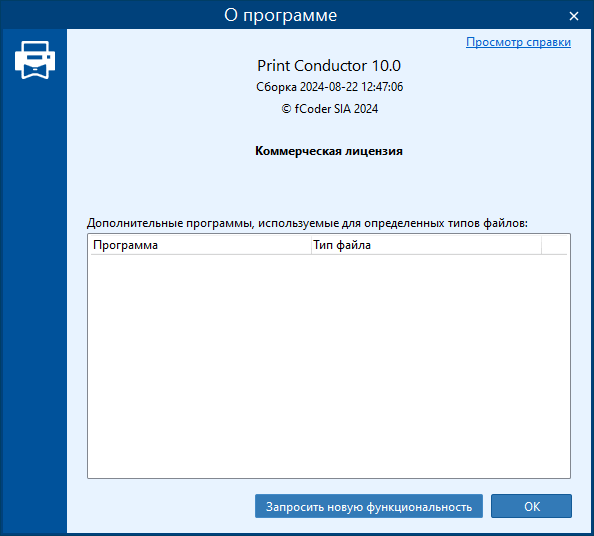Sort by the "Программа" column header
The width and height of the screenshot is (594, 536).
tap(201, 245)
